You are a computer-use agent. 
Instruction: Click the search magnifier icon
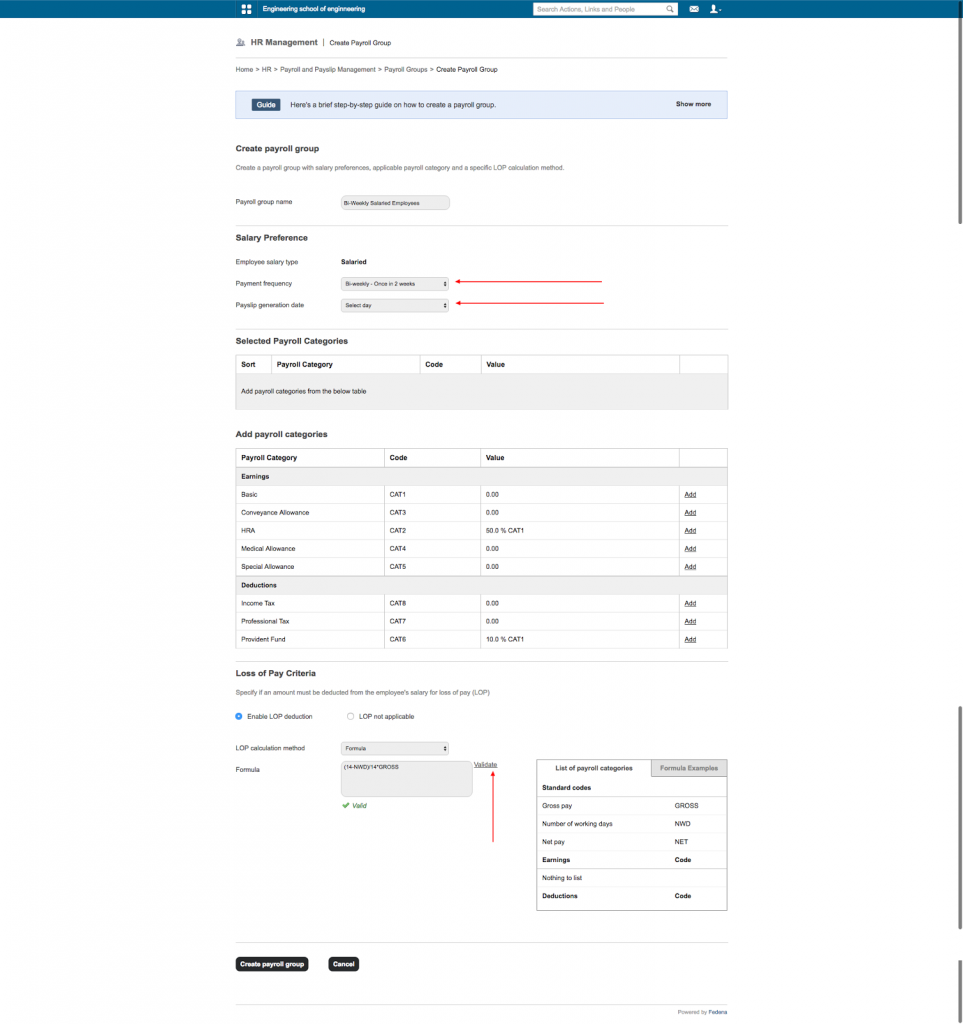tap(670, 9)
